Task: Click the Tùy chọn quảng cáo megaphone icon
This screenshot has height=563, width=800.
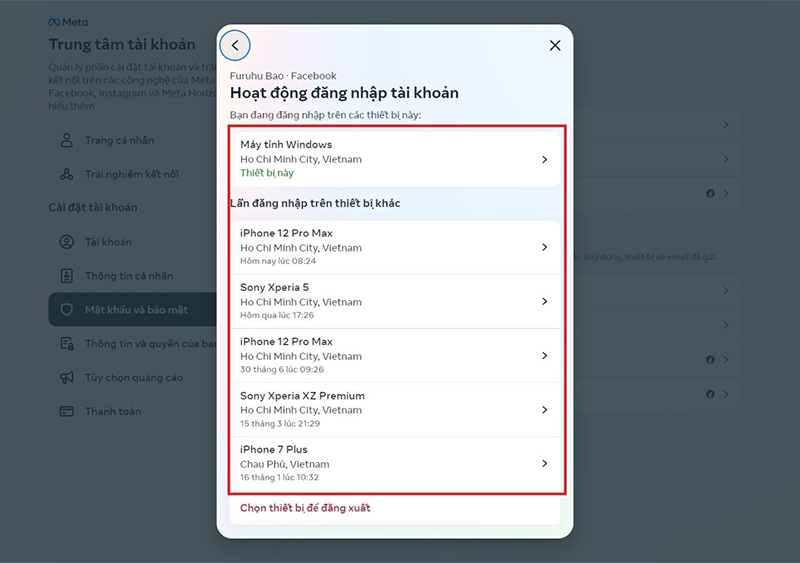Action: click(67, 378)
